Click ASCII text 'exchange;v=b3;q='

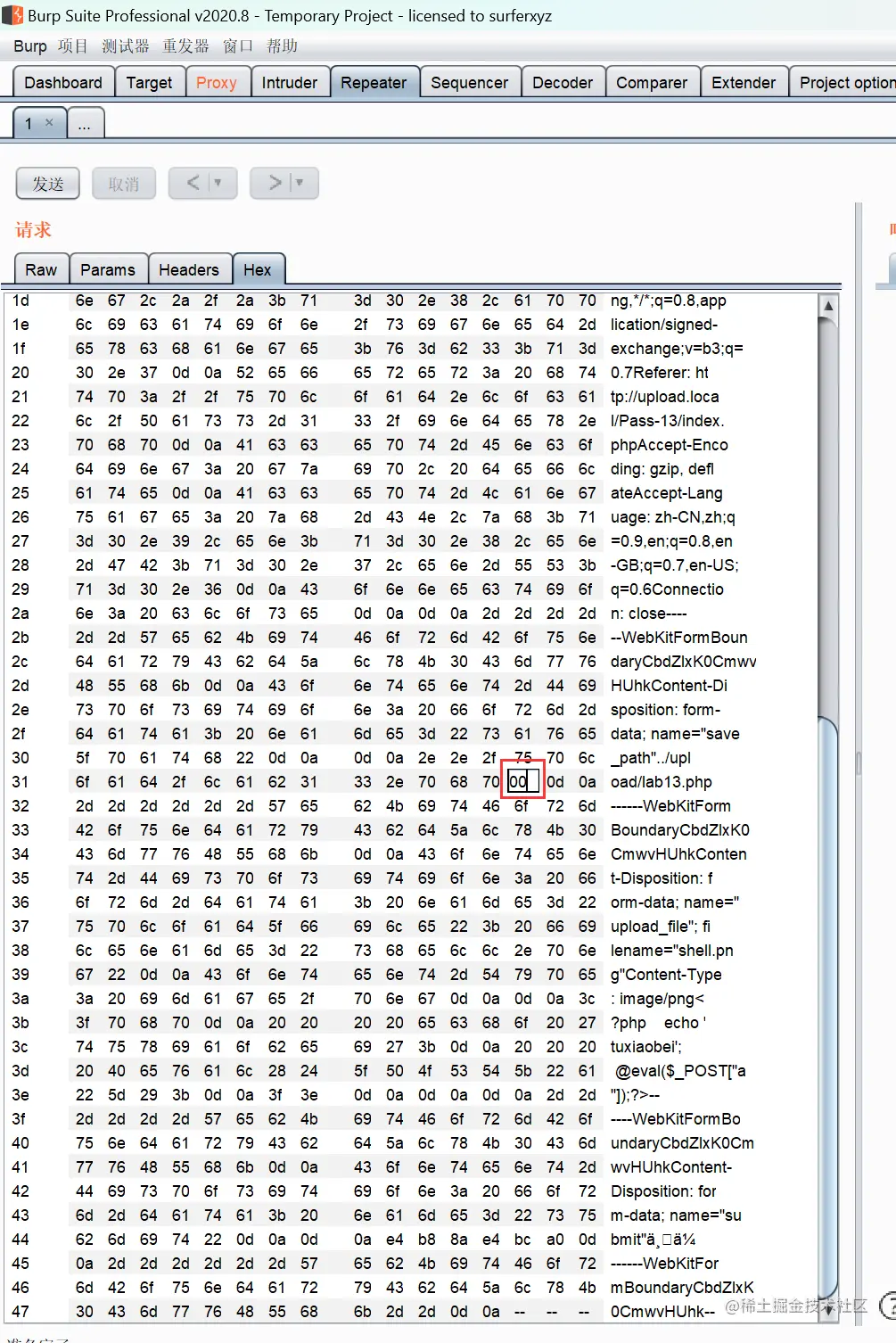(677, 349)
